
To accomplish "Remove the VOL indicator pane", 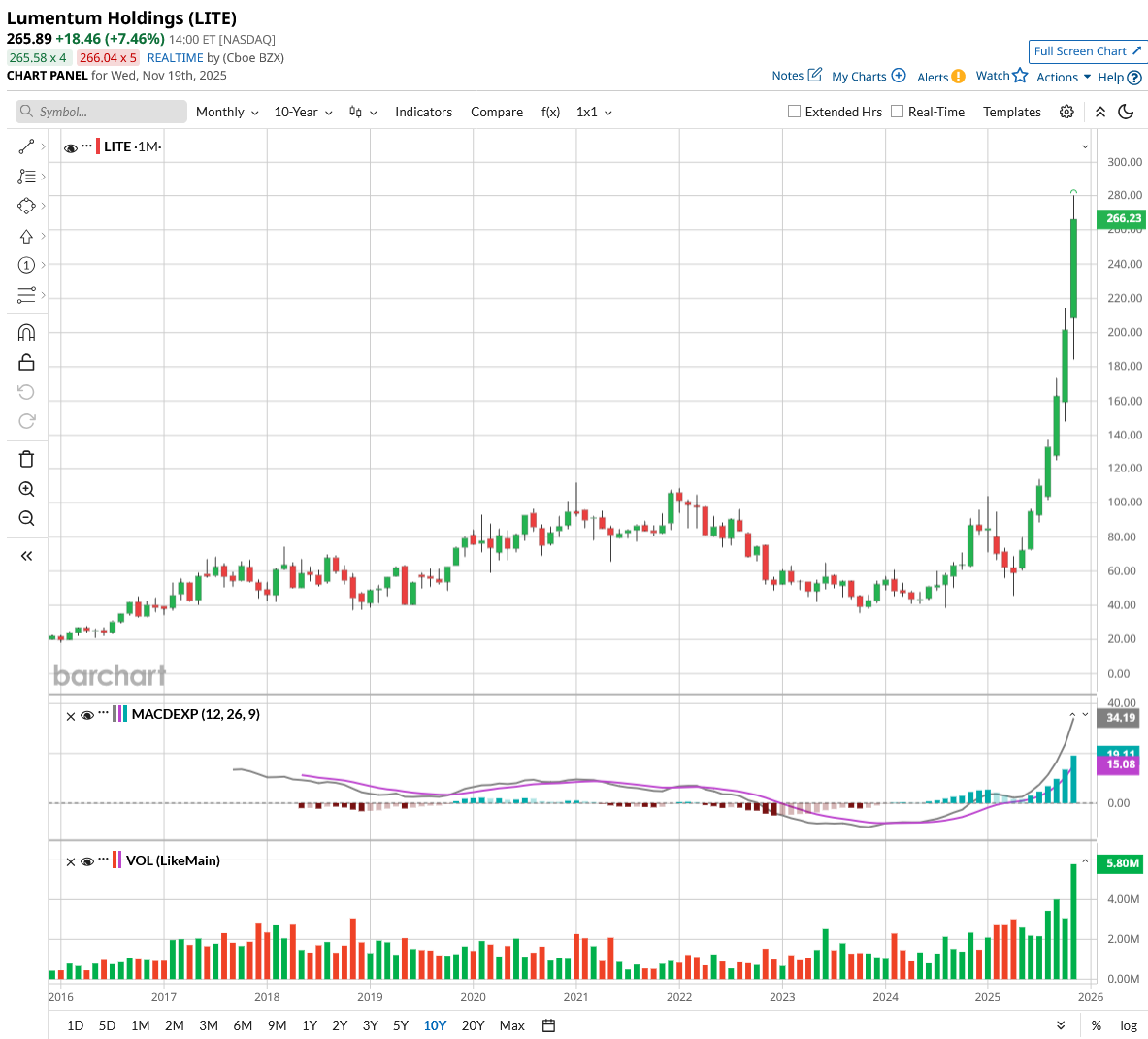I will click(70, 862).
